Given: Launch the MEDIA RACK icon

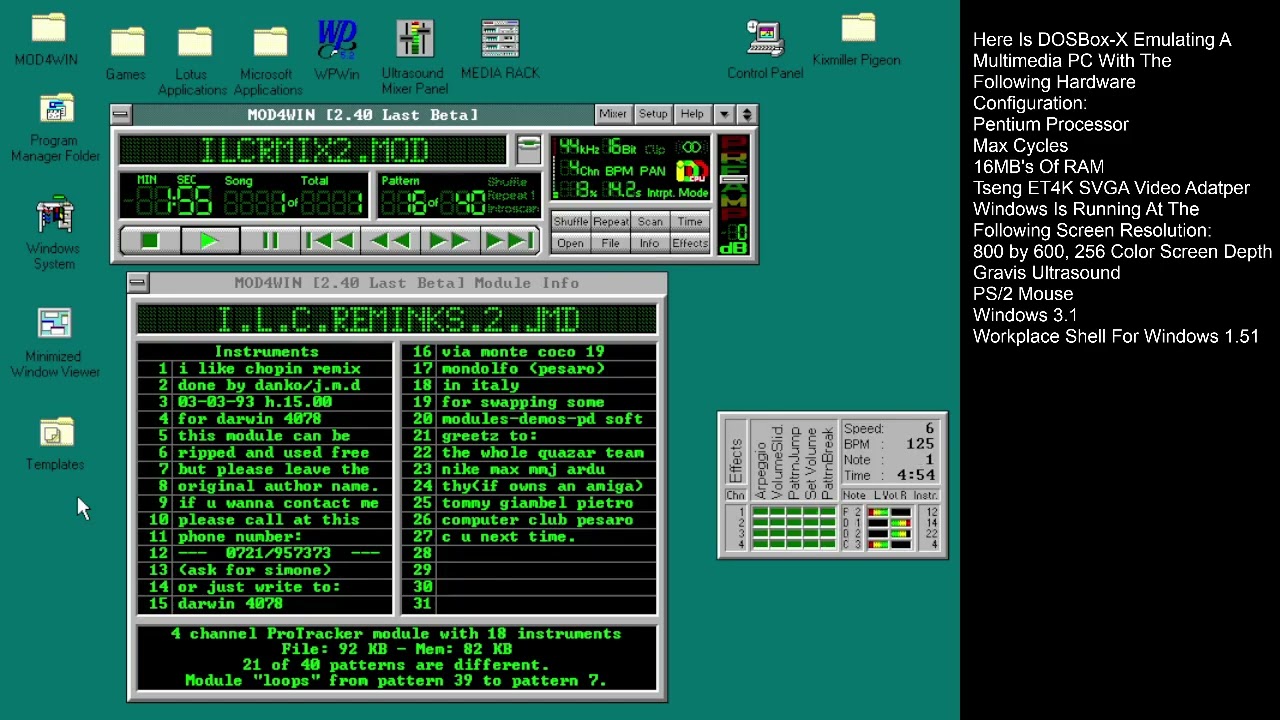Looking at the screenshot, I should pyautogui.click(x=500, y=50).
